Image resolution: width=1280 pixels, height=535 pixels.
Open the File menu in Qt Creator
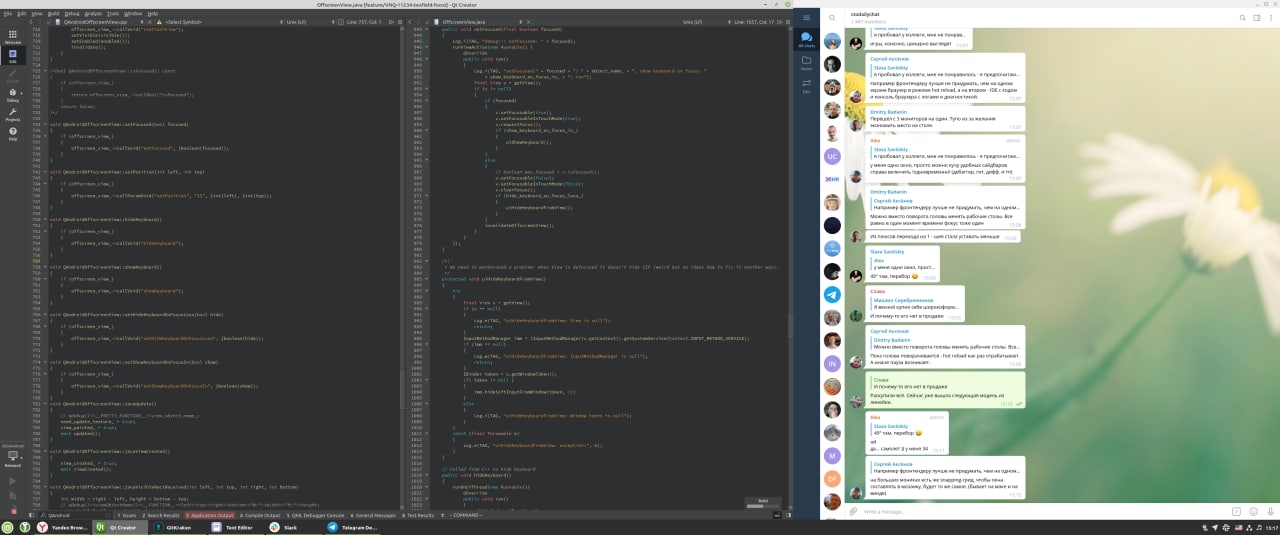(x=7, y=14)
